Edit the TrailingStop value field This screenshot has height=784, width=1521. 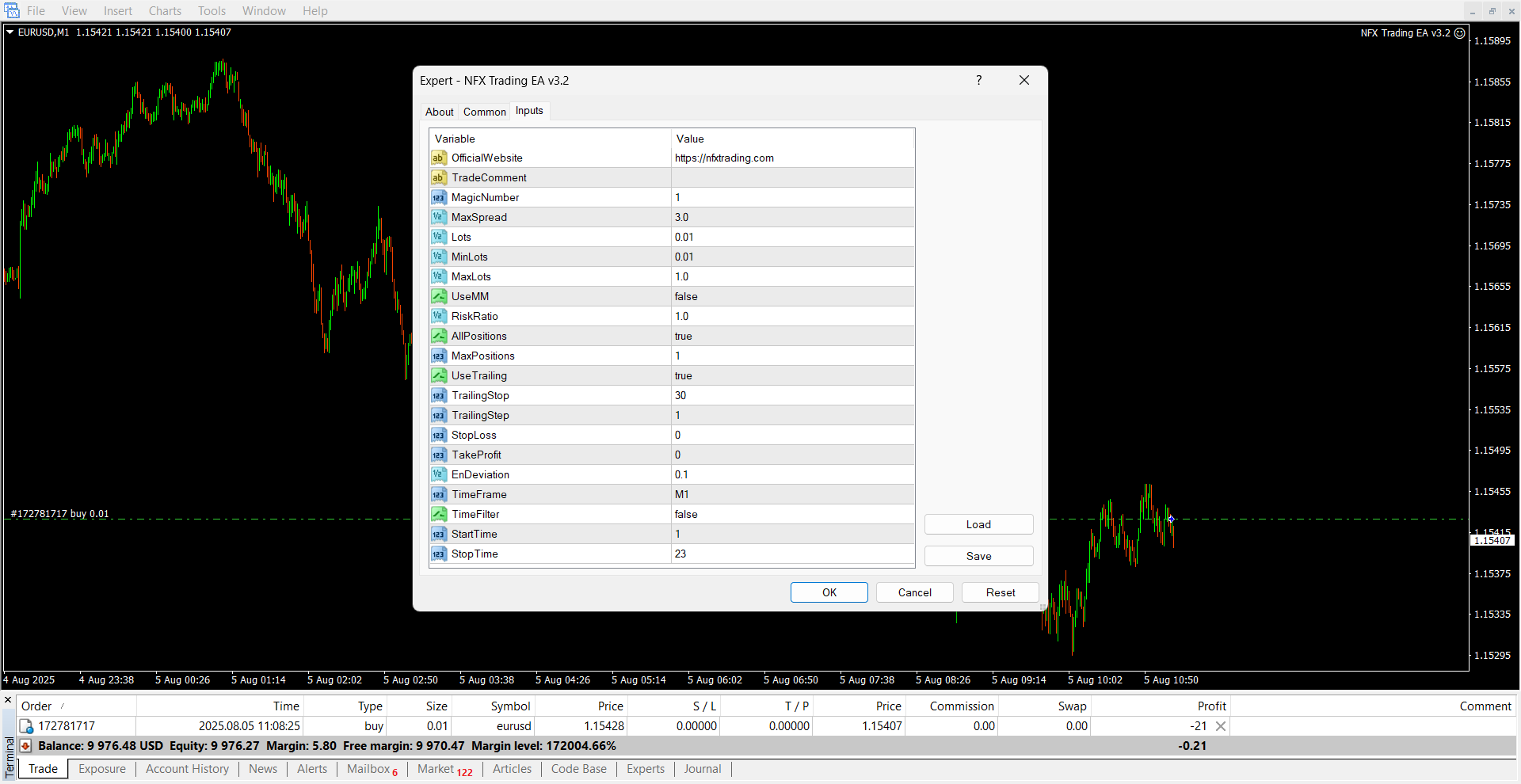click(792, 396)
